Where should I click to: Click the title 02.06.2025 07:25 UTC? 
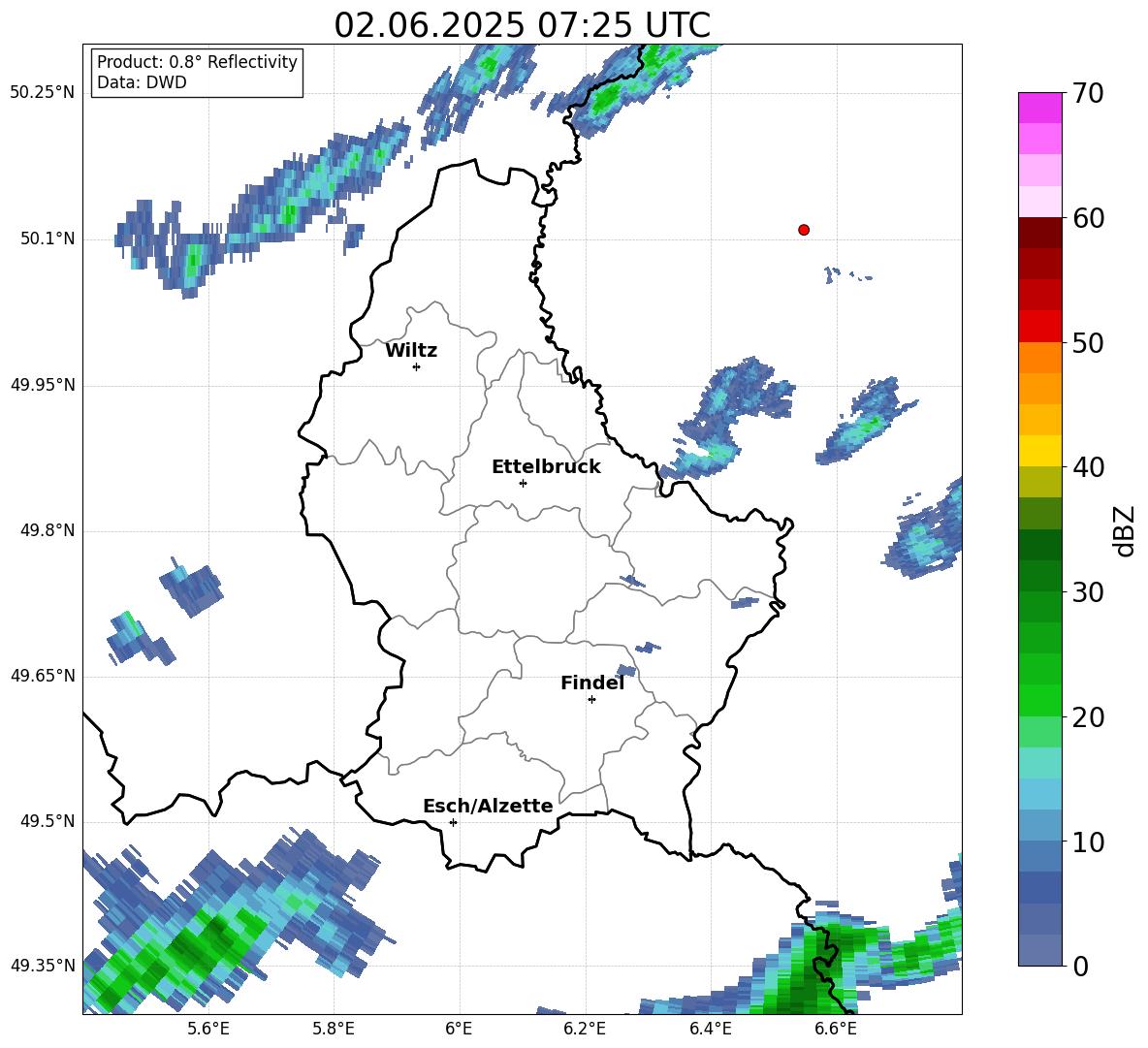click(522, 25)
